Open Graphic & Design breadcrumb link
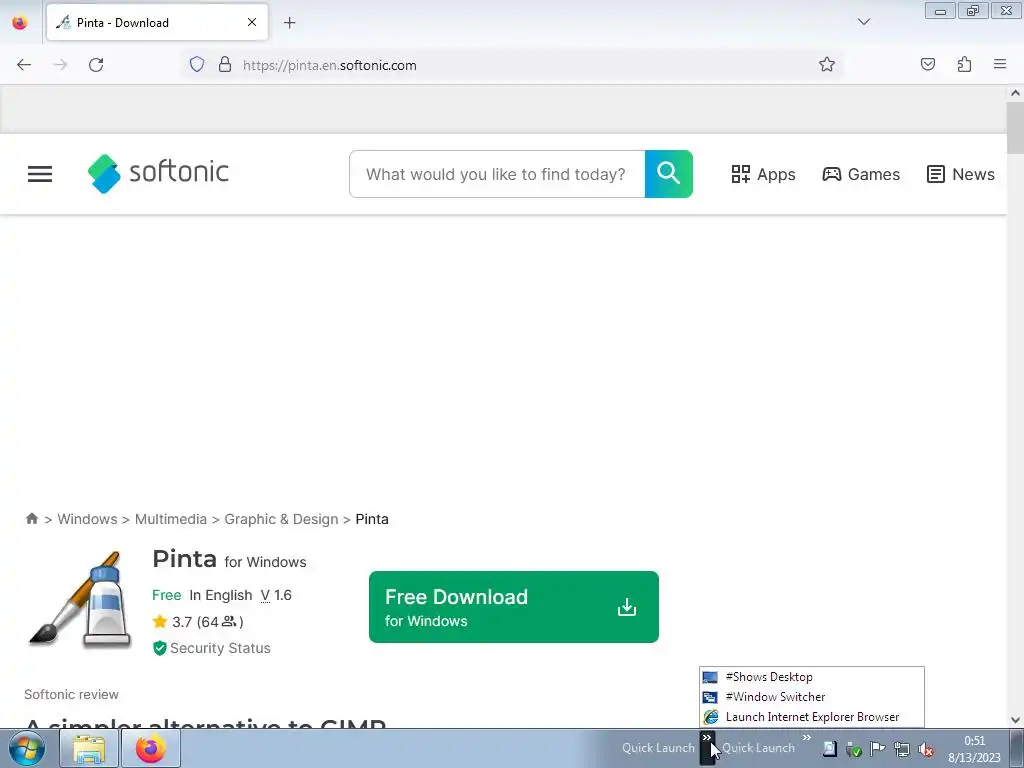Image resolution: width=1024 pixels, height=768 pixels. click(281, 519)
